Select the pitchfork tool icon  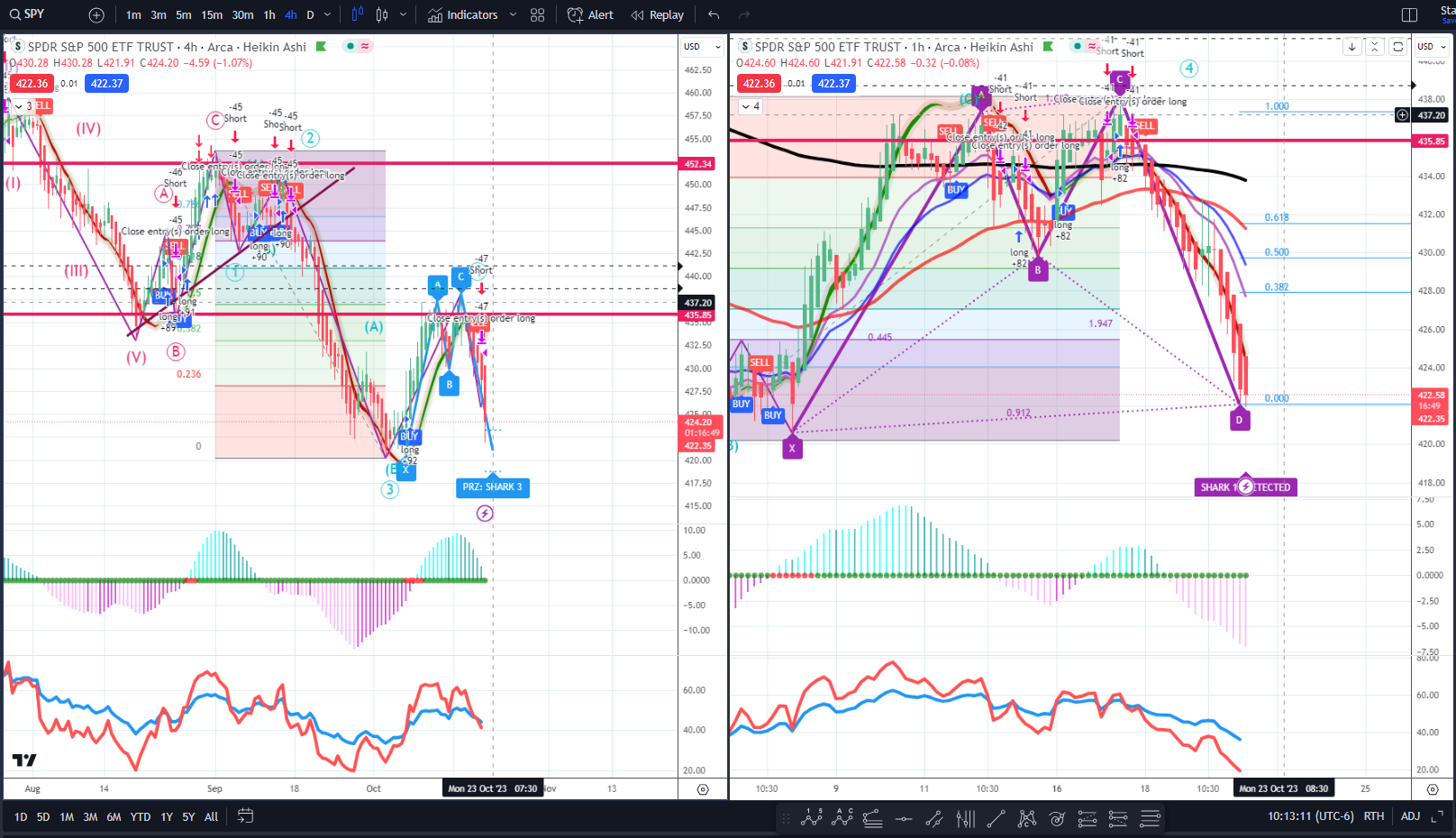965,818
